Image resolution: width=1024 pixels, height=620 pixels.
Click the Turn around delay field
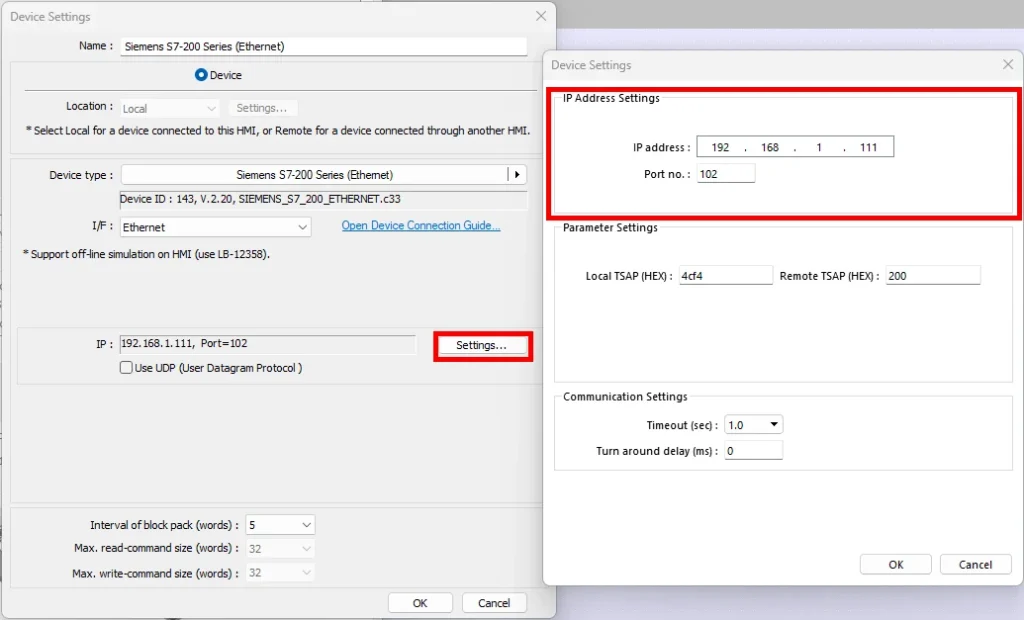753,451
